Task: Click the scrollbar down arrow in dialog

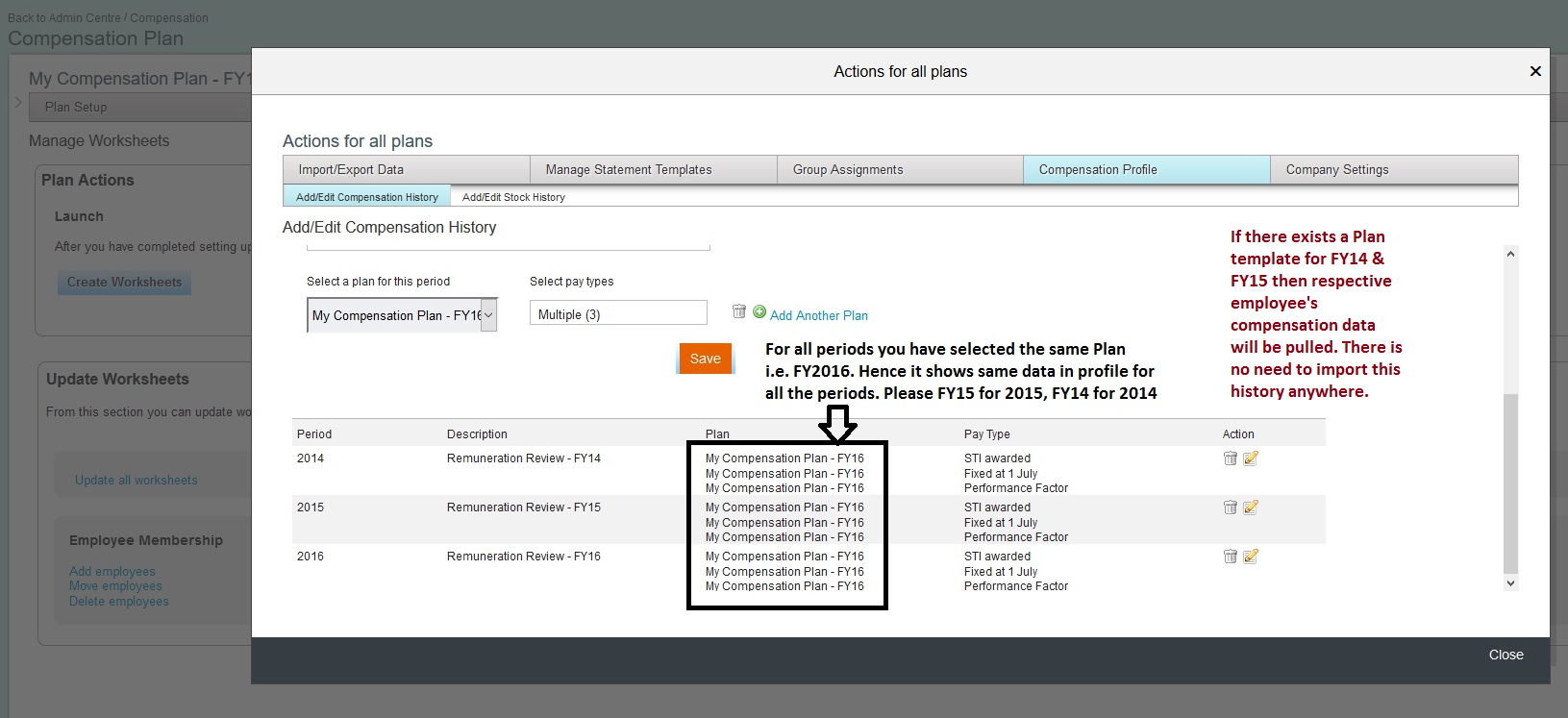Action: (x=1510, y=583)
